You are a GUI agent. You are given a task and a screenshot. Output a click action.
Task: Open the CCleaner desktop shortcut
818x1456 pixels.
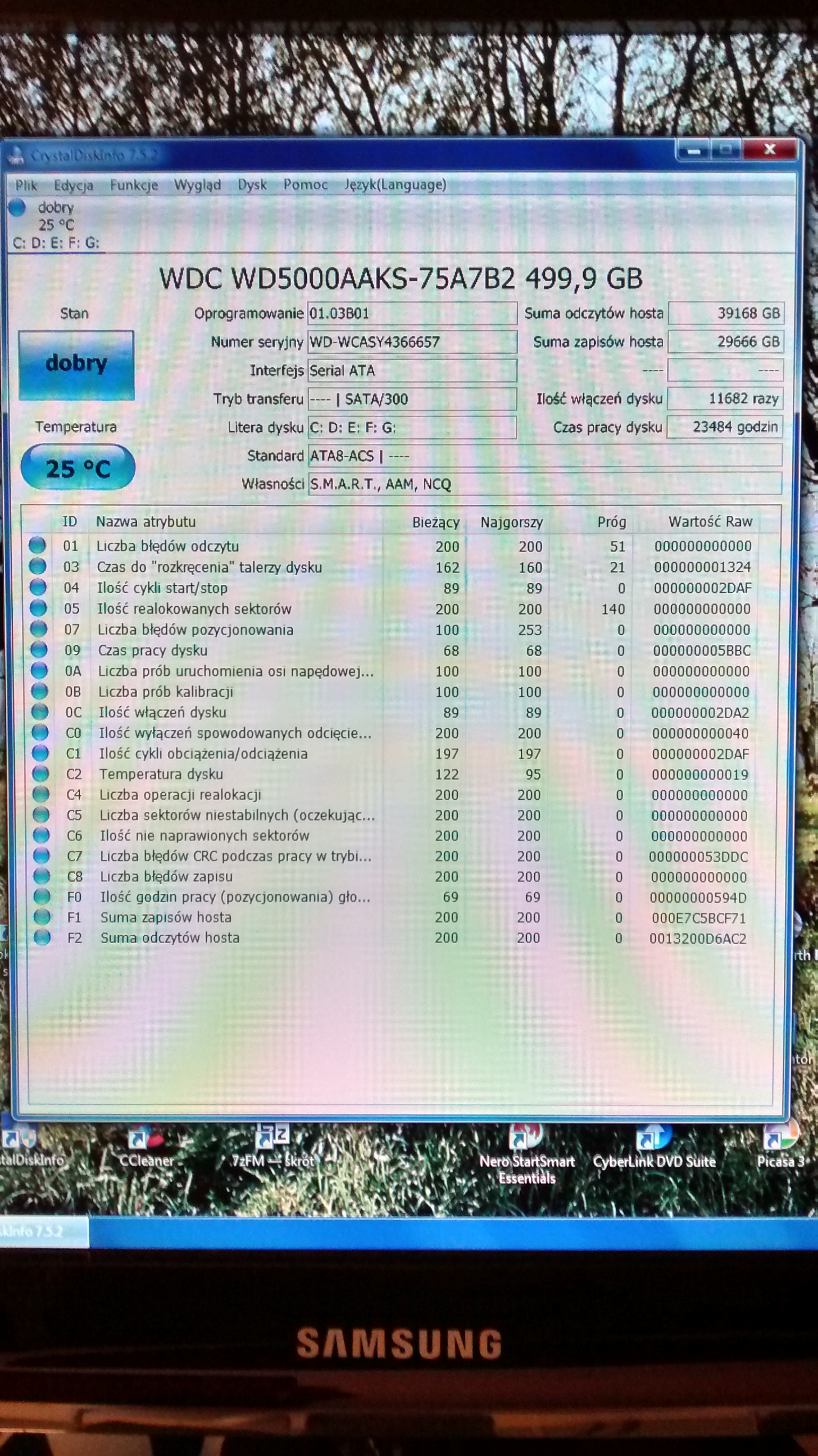pyautogui.click(x=147, y=1145)
